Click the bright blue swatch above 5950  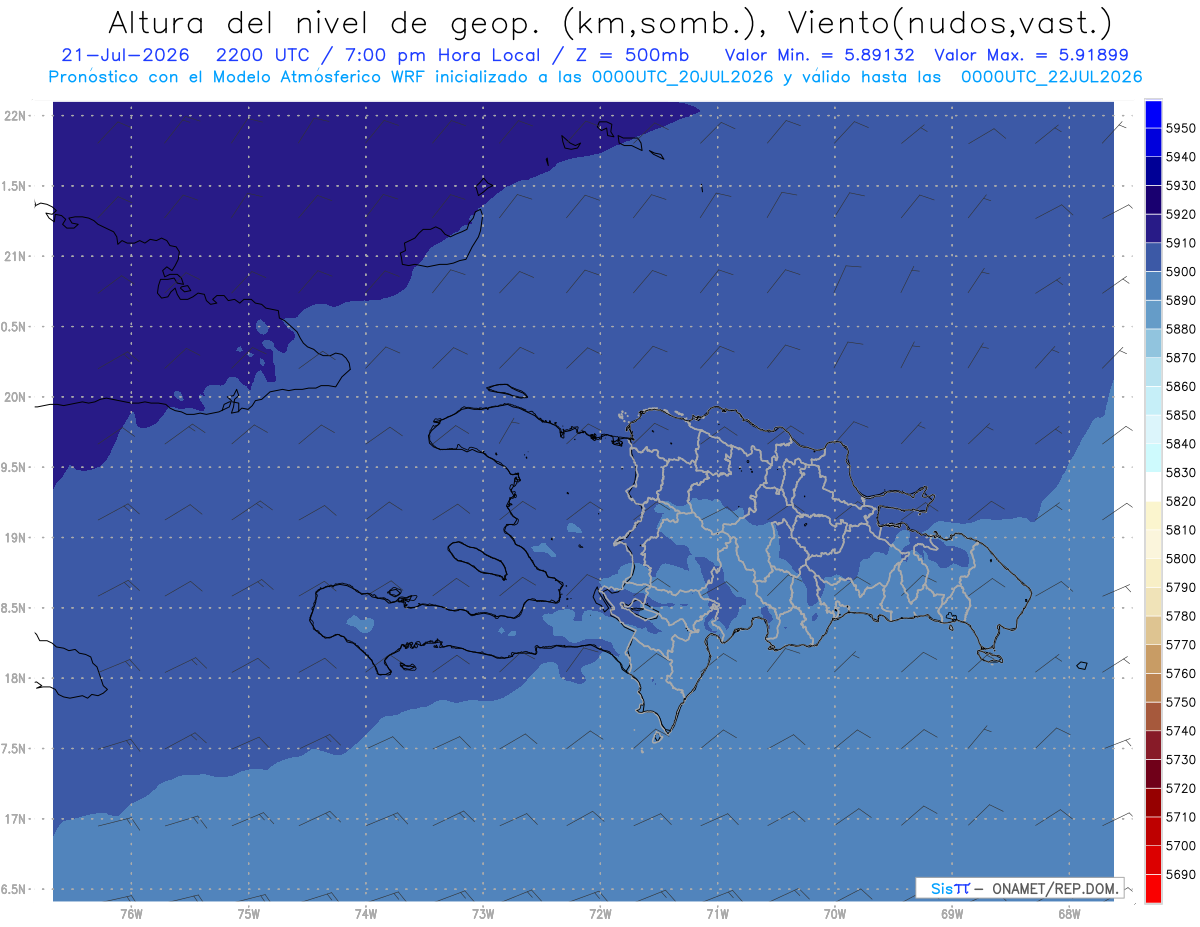[x=1153, y=114]
